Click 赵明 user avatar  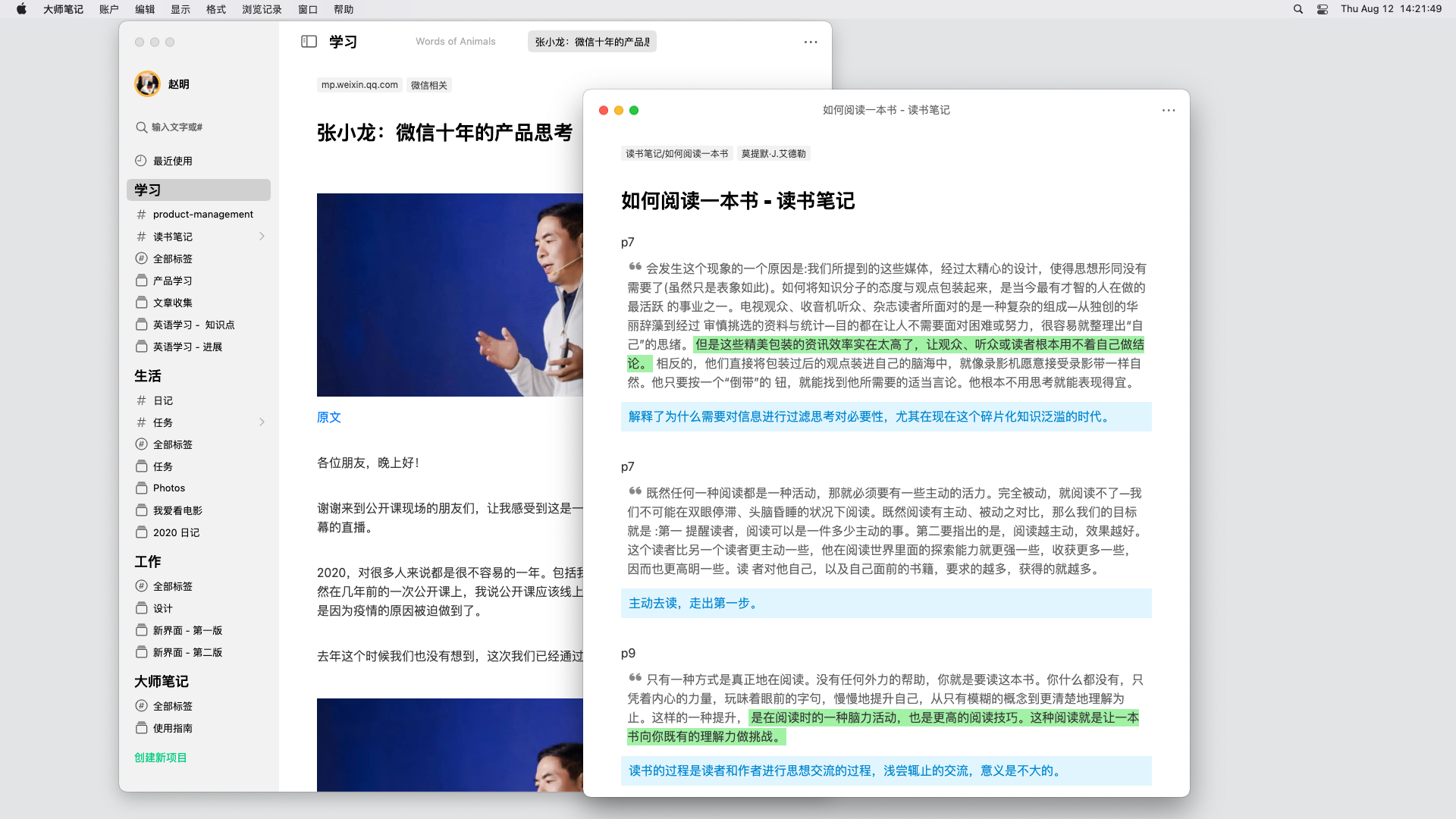point(147,84)
